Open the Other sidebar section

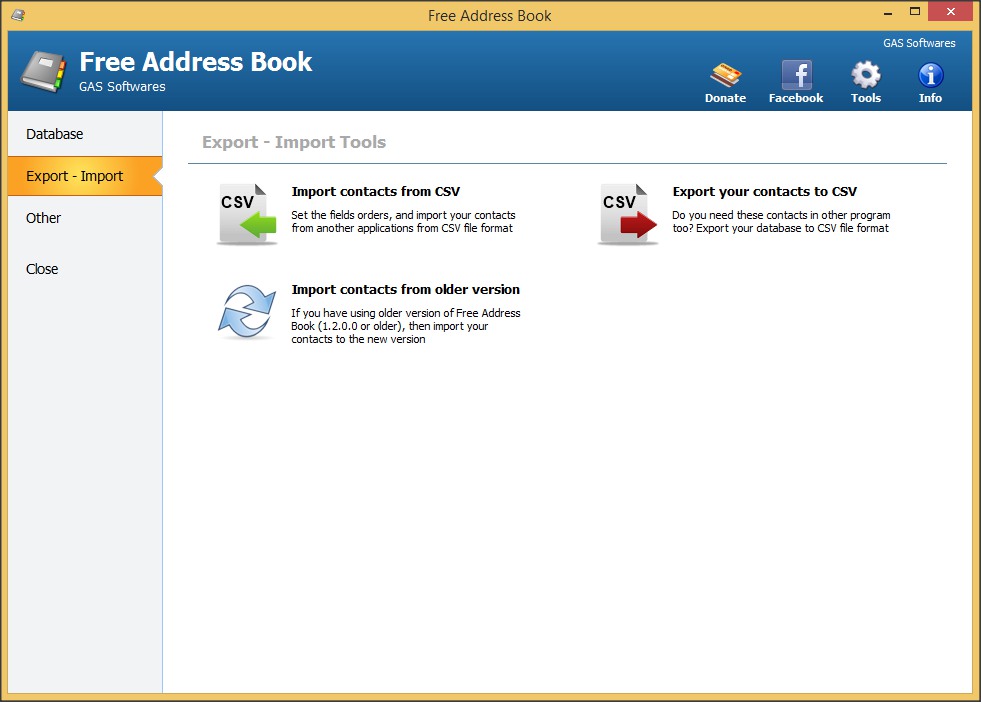point(85,218)
